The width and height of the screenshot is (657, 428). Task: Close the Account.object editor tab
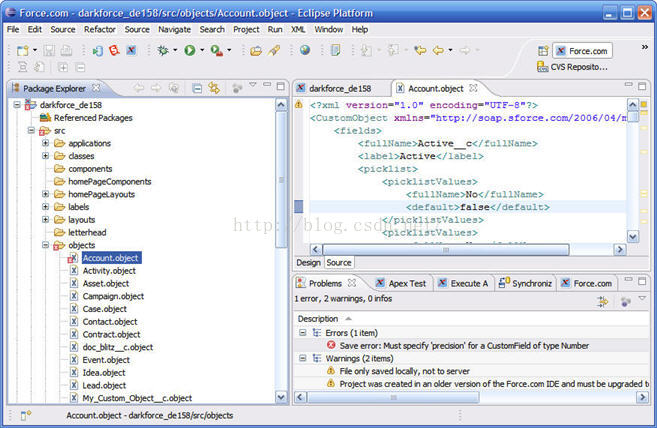tap(473, 88)
